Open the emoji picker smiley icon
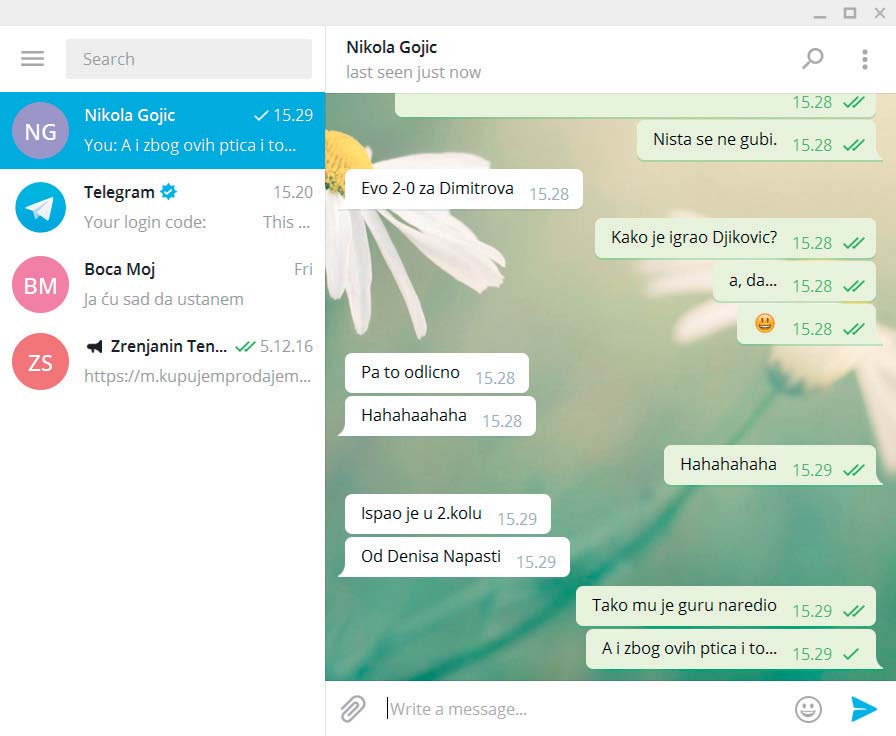 [x=808, y=709]
